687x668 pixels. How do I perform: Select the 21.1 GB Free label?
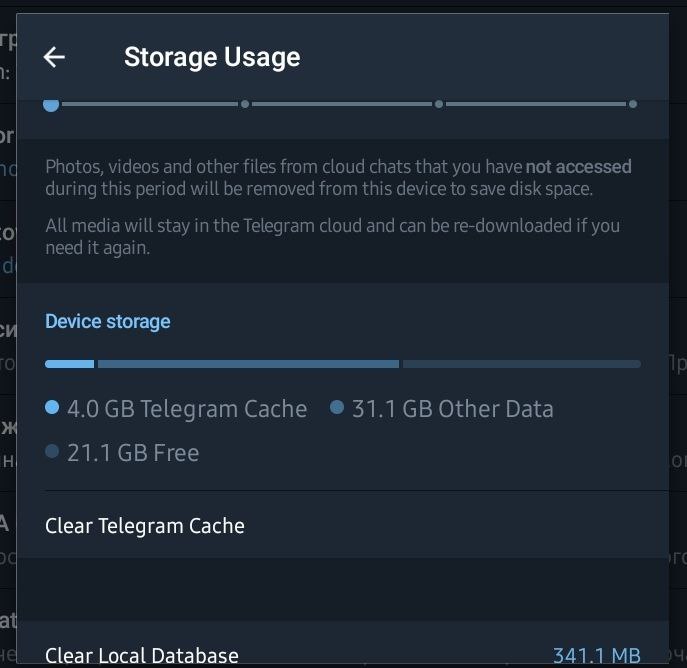pyautogui.click(x=133, y=453)
